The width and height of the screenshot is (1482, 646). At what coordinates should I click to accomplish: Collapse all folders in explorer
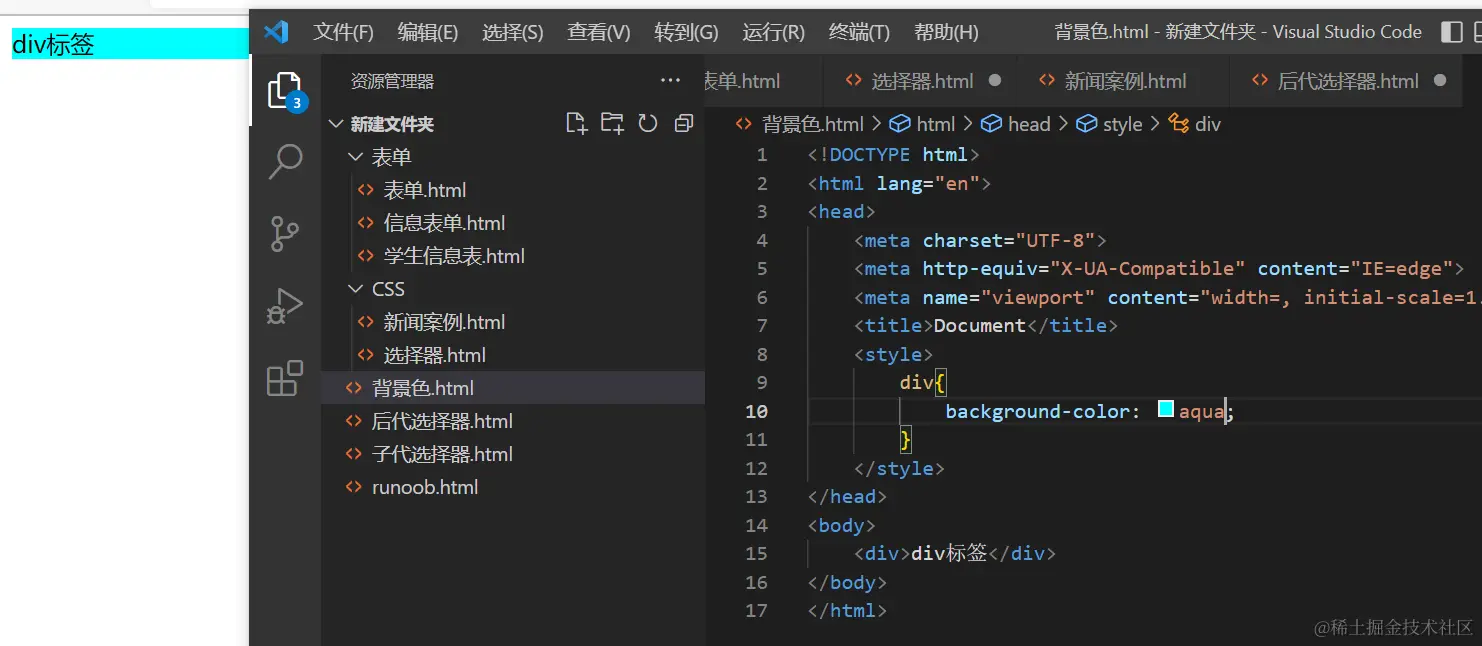click(x=684, y=123)
